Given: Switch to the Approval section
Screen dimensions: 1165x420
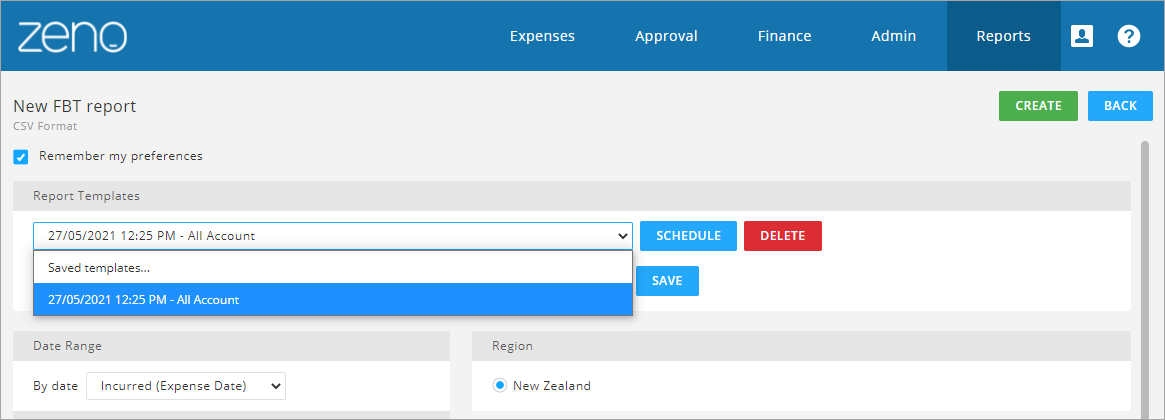Looking at the screenshot, I should tap(666, 36).
